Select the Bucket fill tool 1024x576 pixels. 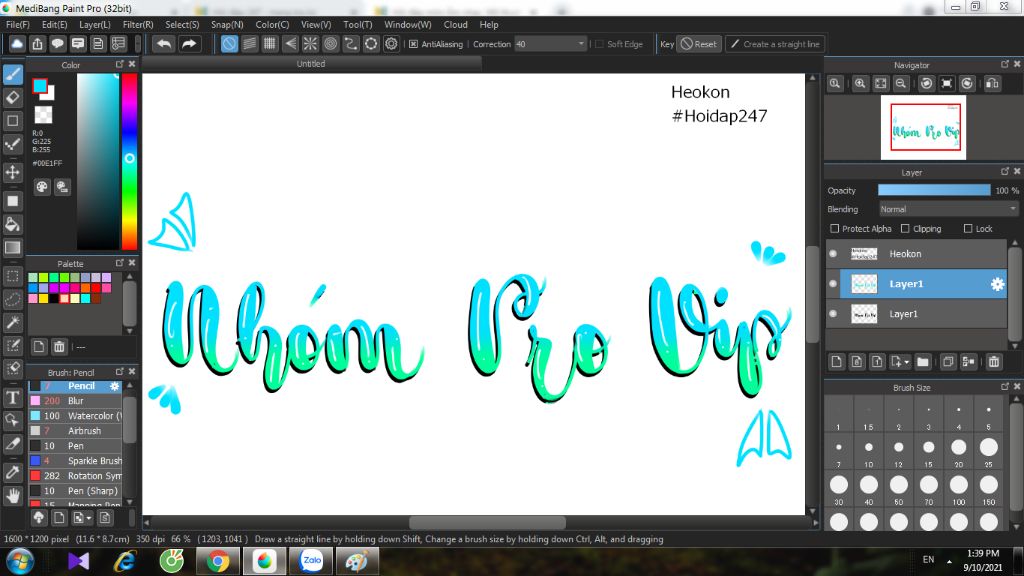pyautogui.click(x=13, y=224)
